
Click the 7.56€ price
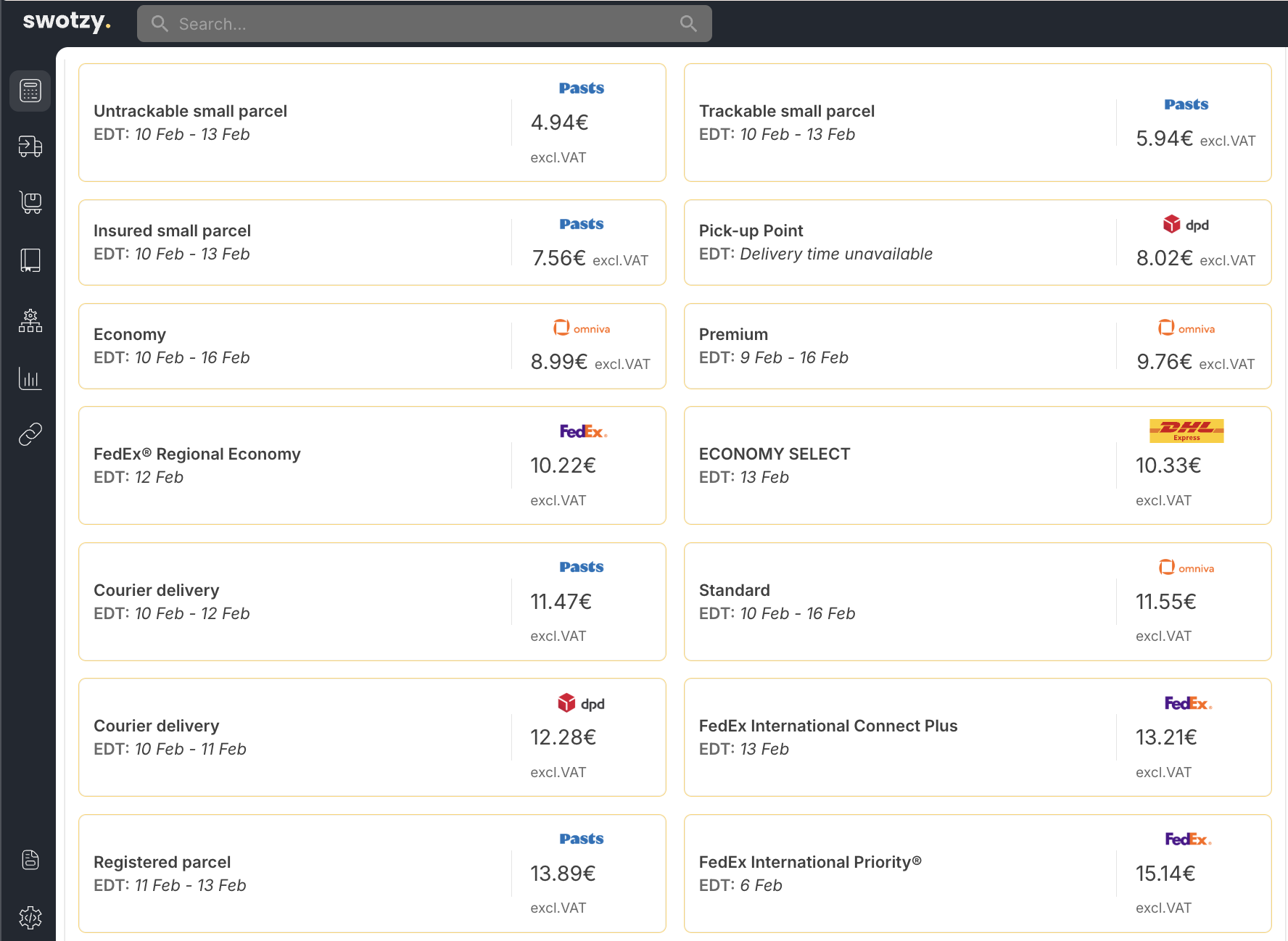[558, 258]
